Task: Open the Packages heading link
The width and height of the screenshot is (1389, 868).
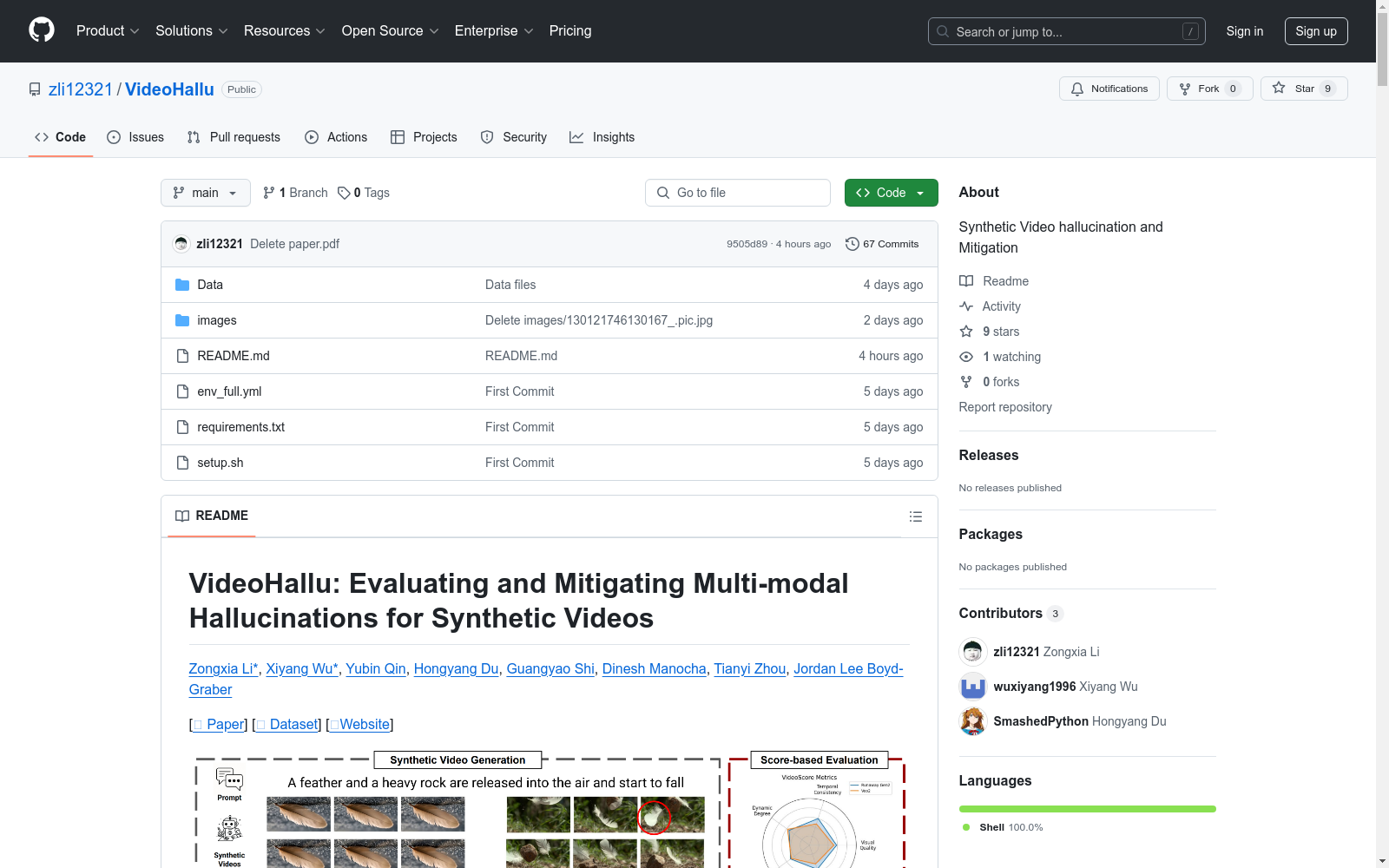Action: click(x=991, y=534)
